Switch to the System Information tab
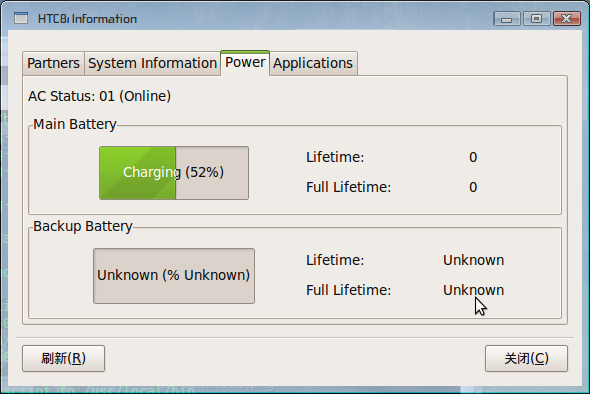 click(152, 63)
